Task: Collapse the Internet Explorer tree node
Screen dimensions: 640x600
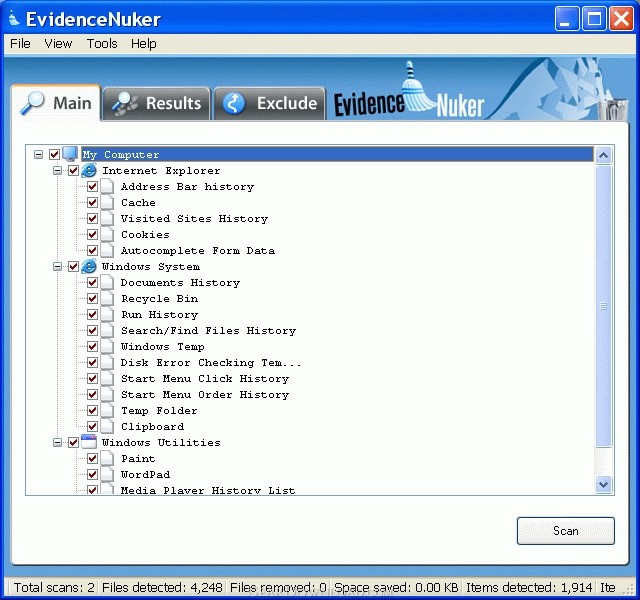Action: pyautogui.click(x=58, y=170)
